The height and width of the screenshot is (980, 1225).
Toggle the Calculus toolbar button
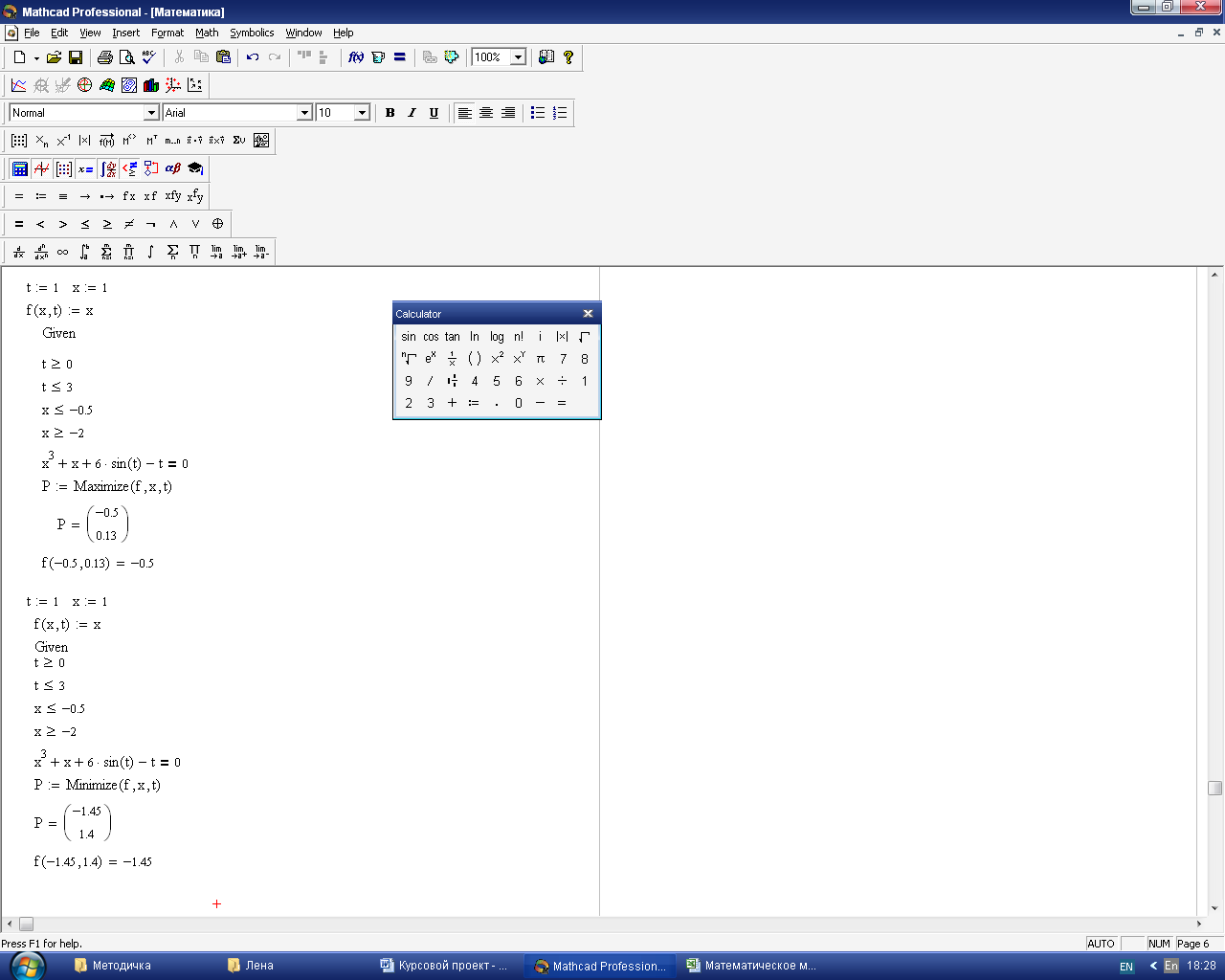click(x=107, y=168)
